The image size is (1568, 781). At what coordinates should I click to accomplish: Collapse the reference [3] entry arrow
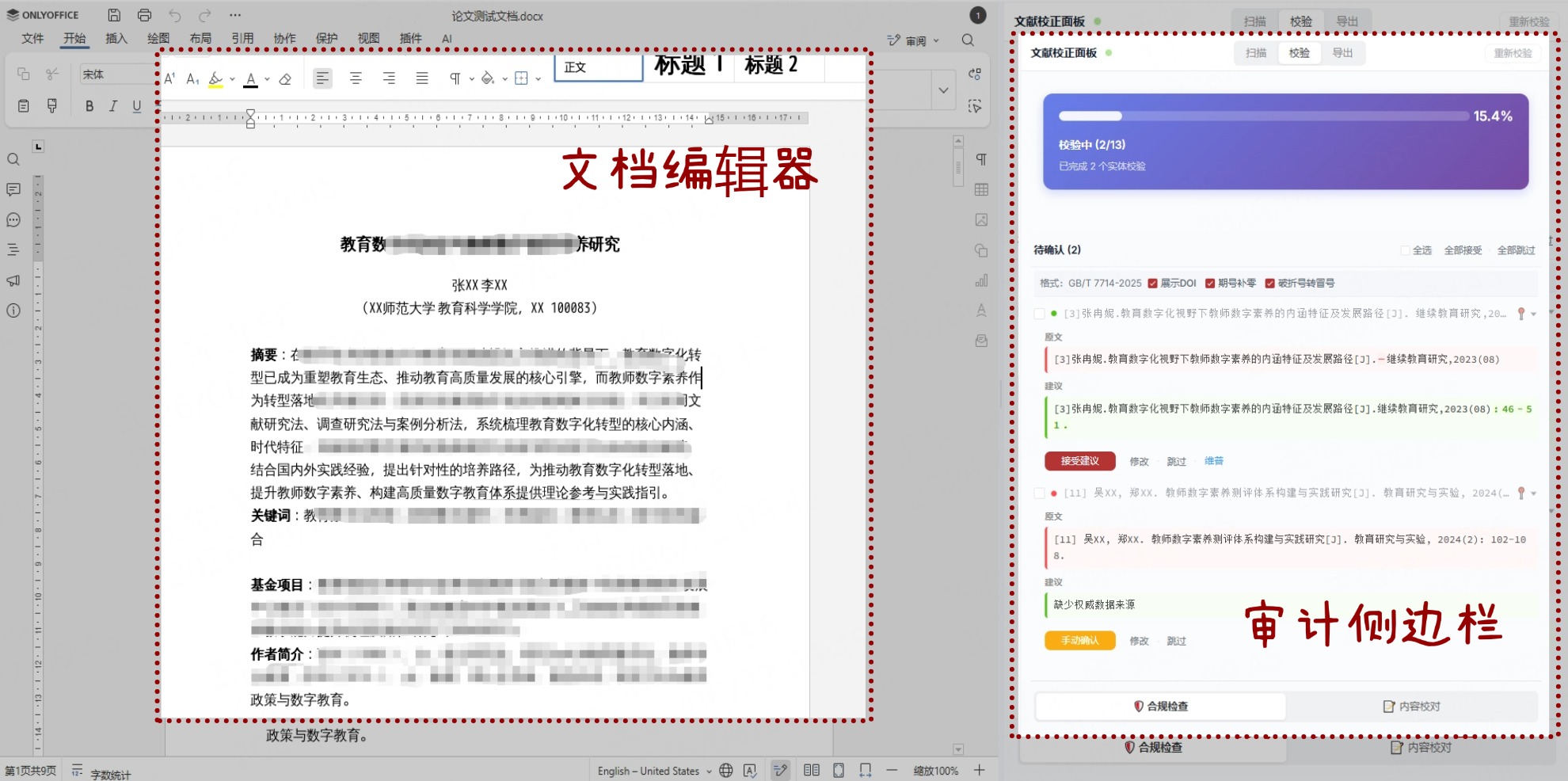coord(1534,314)
